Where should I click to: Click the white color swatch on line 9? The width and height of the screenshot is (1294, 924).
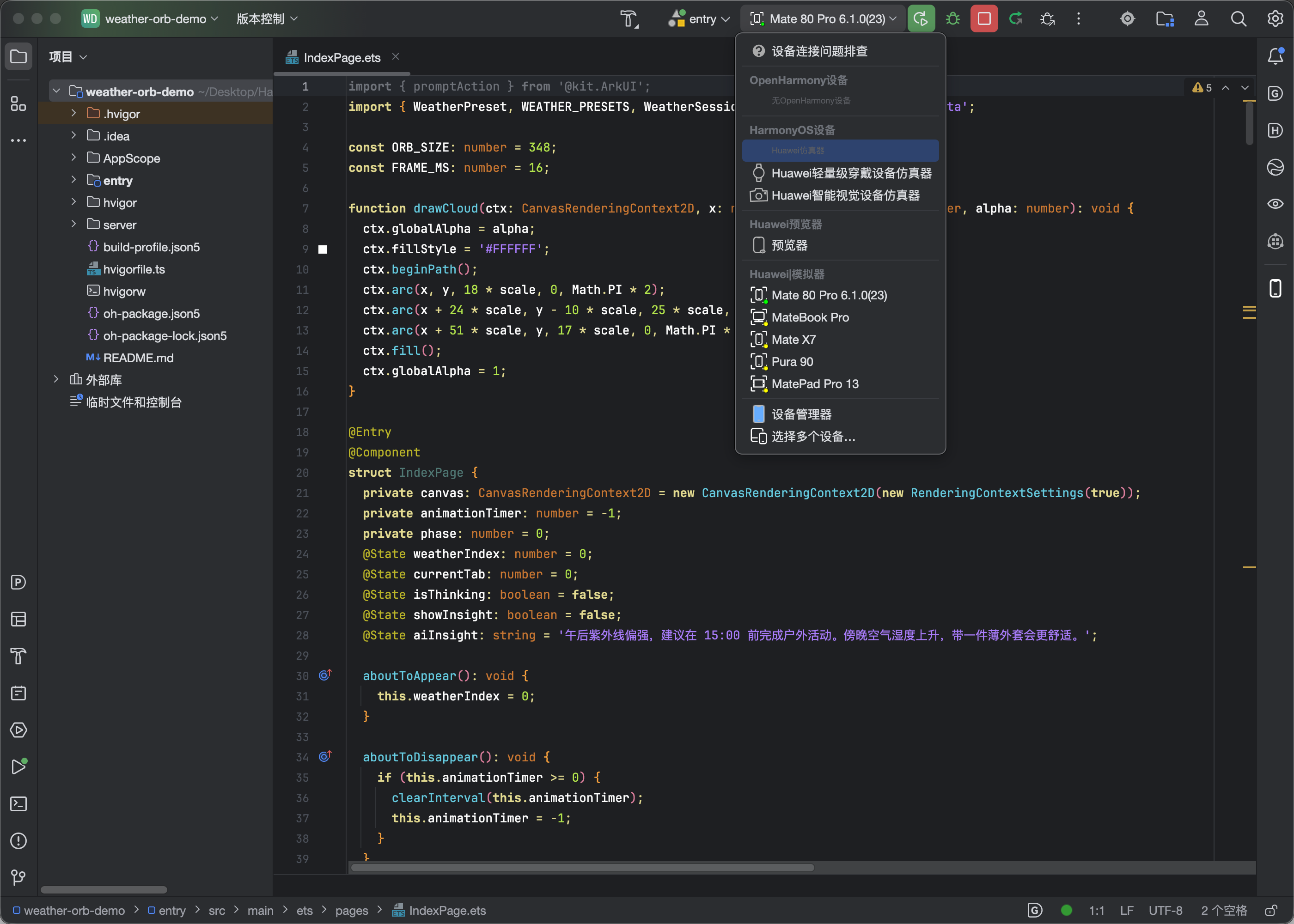point(323,249)
